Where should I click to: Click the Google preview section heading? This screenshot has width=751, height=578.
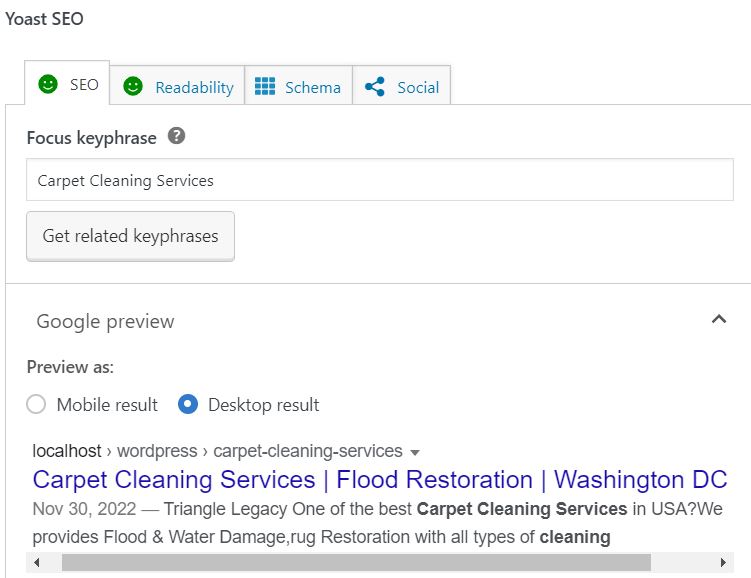105,321
